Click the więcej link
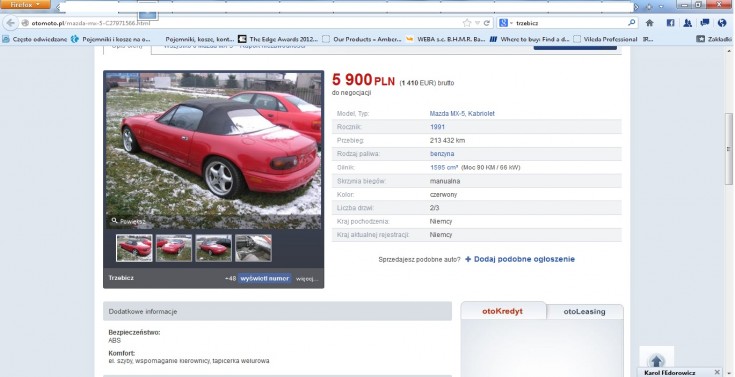 (x=307, y=279)
